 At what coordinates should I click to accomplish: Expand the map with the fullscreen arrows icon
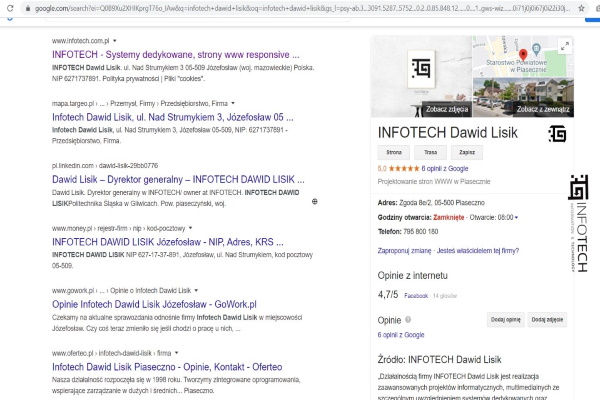coord(565,46)
